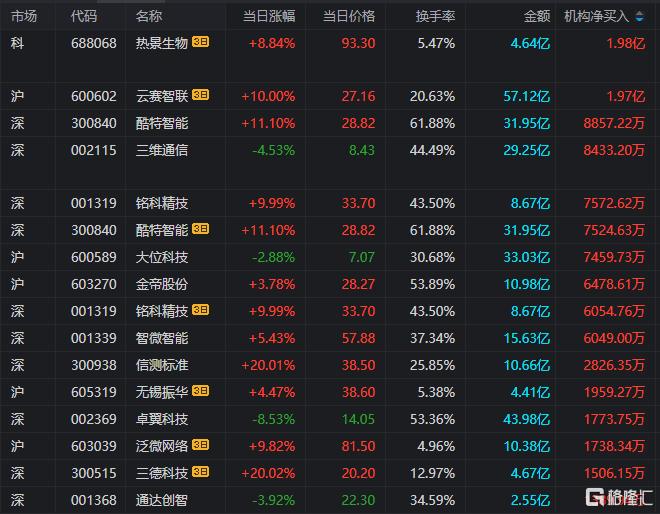Click the 3日 badge beside 泛微网络
Viewport: 660px width, 514px height.
[200, 447]
